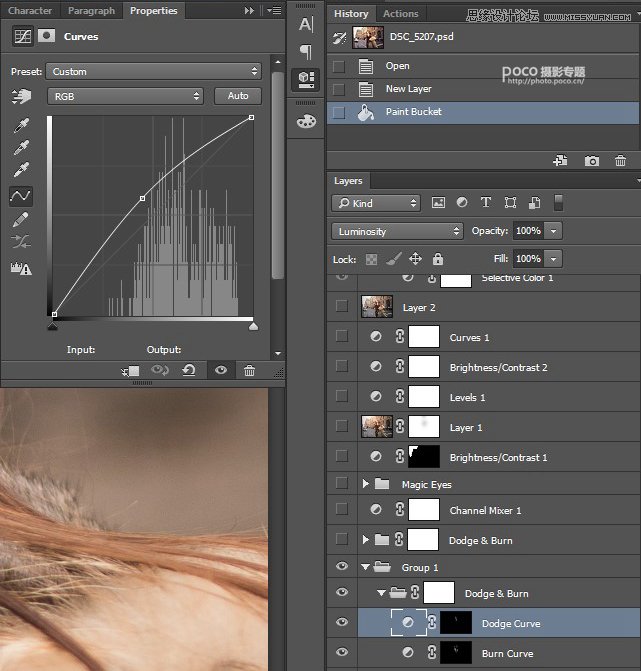Open the Luminosity blend mode dropdown

pyautogui.click(x=398, y=231)
